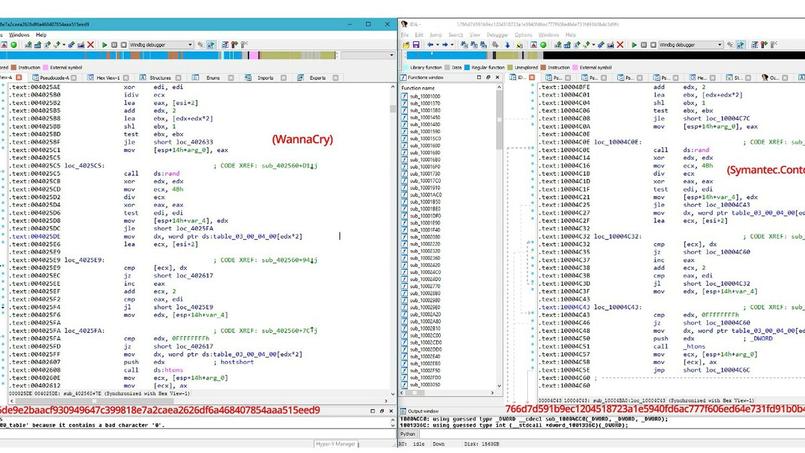The image size is (805, 453).
Task: Click close box on Imports tab
Action: click(x=283, y=78)
